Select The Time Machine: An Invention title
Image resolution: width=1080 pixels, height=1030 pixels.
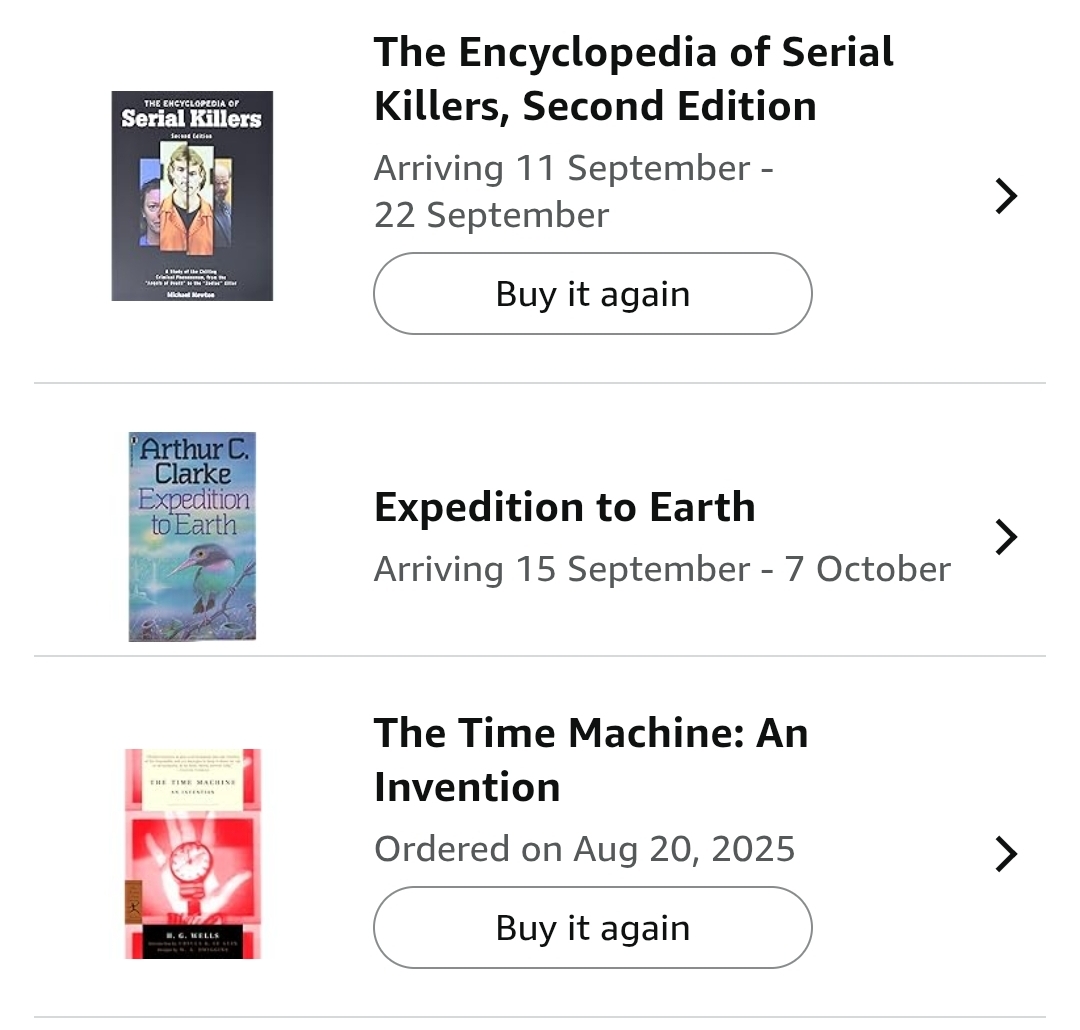tap(591, 759)
